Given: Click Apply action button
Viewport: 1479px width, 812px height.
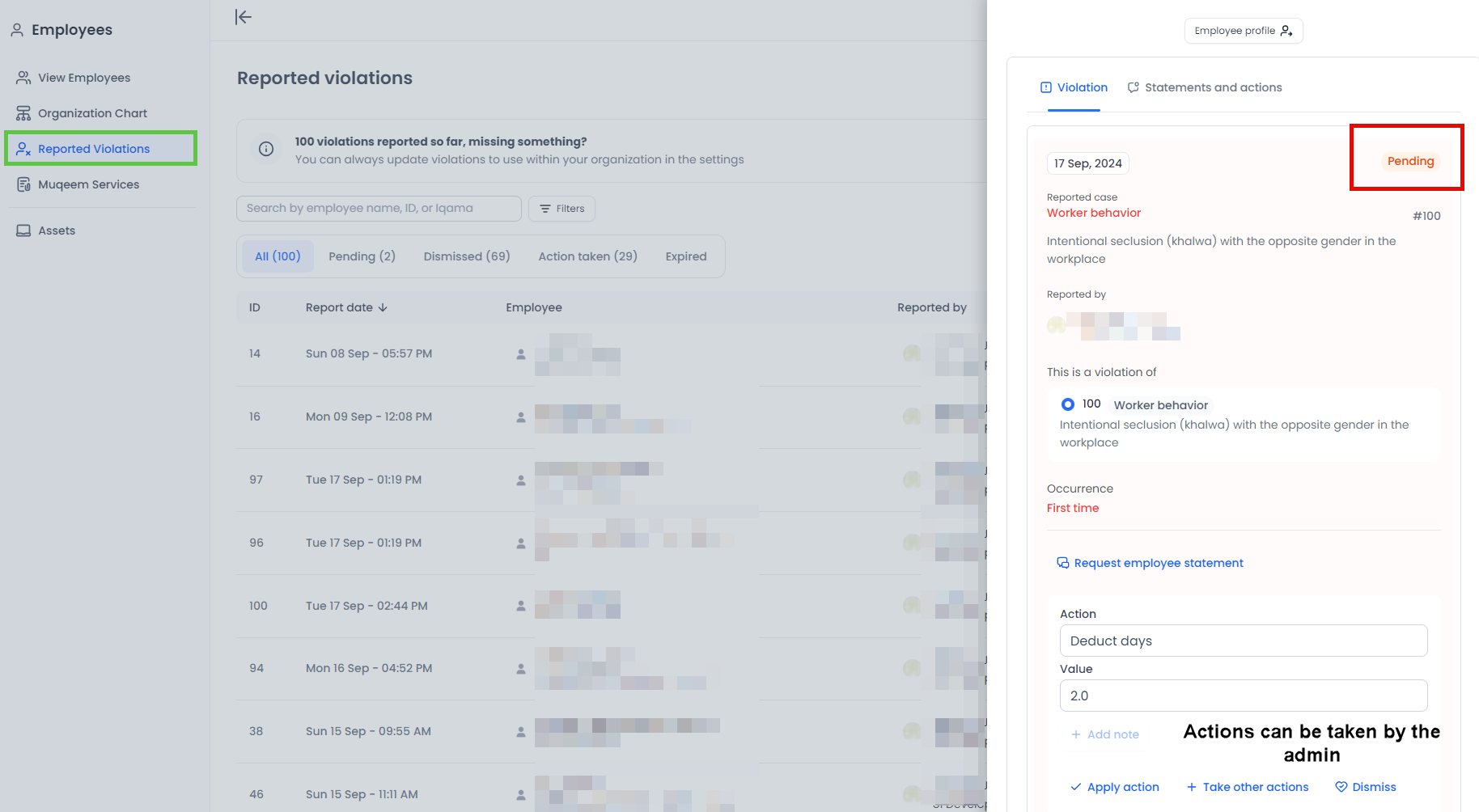Looking at the screenshot, I should point(1114,787).
